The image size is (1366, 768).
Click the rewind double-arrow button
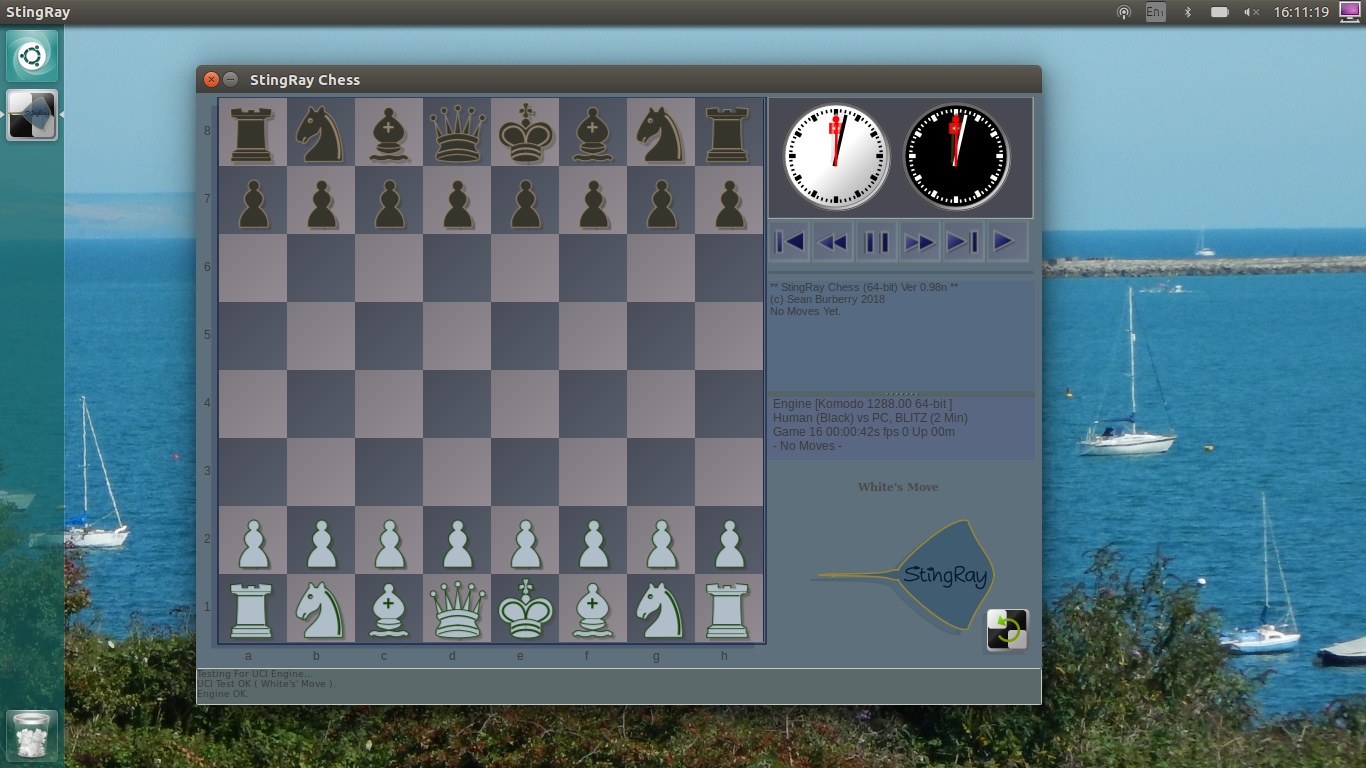click(832, 242)
